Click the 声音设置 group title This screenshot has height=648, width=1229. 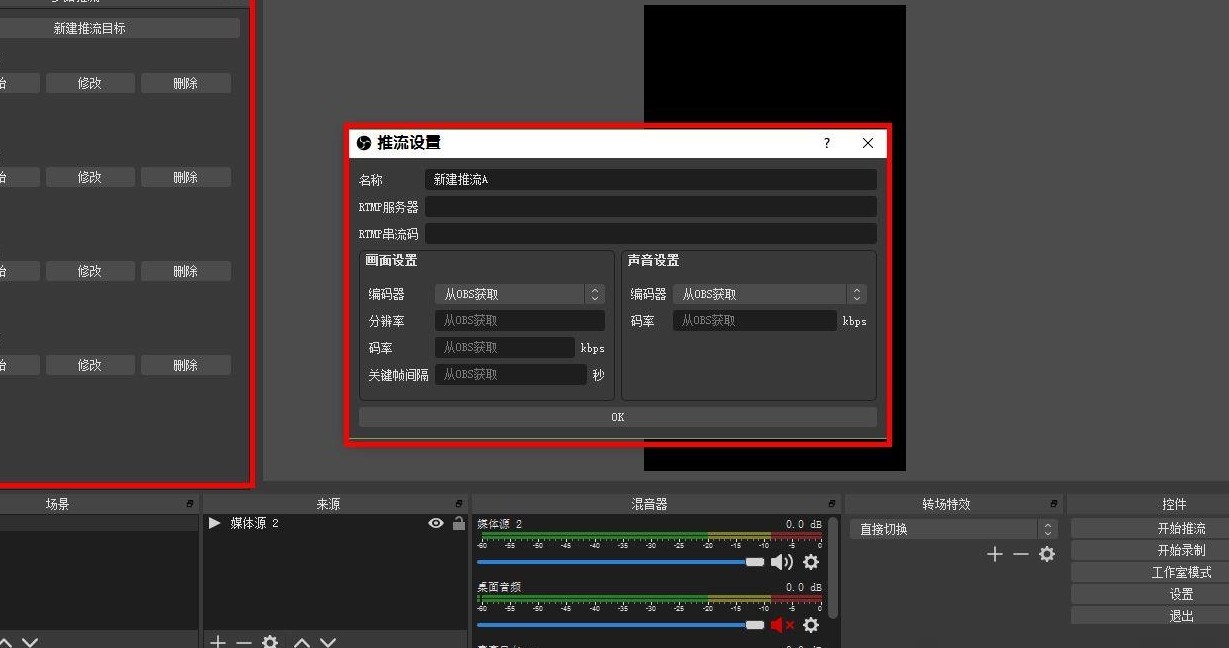[653, 260]
